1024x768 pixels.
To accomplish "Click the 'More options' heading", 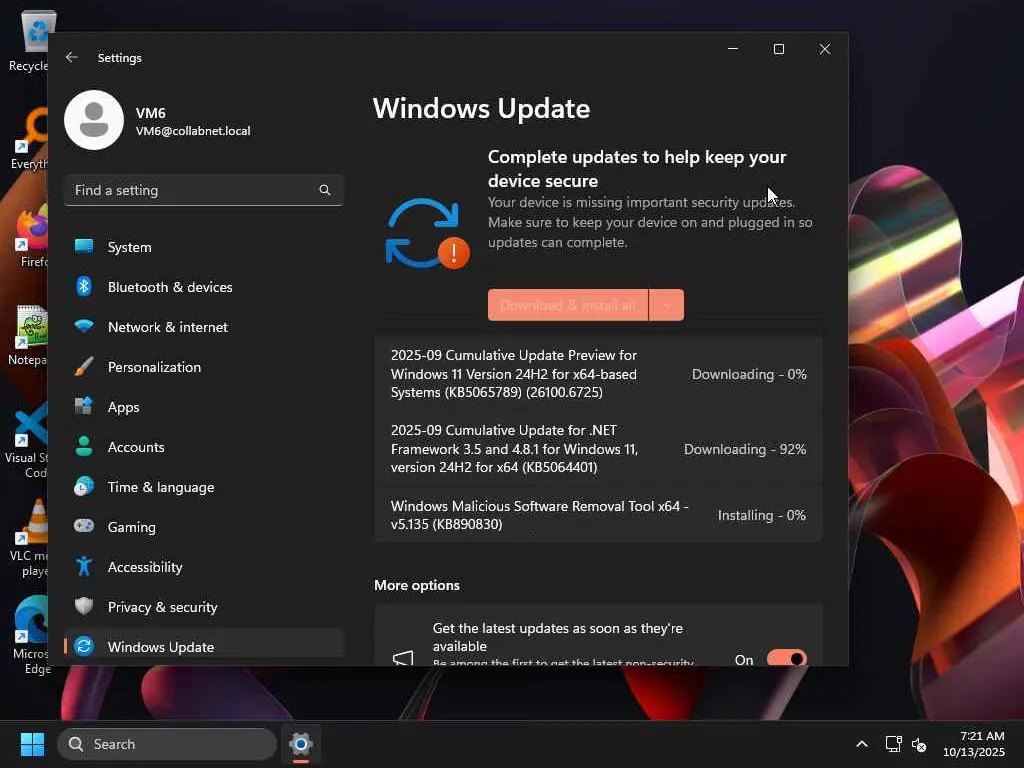I will click(417, 585).
